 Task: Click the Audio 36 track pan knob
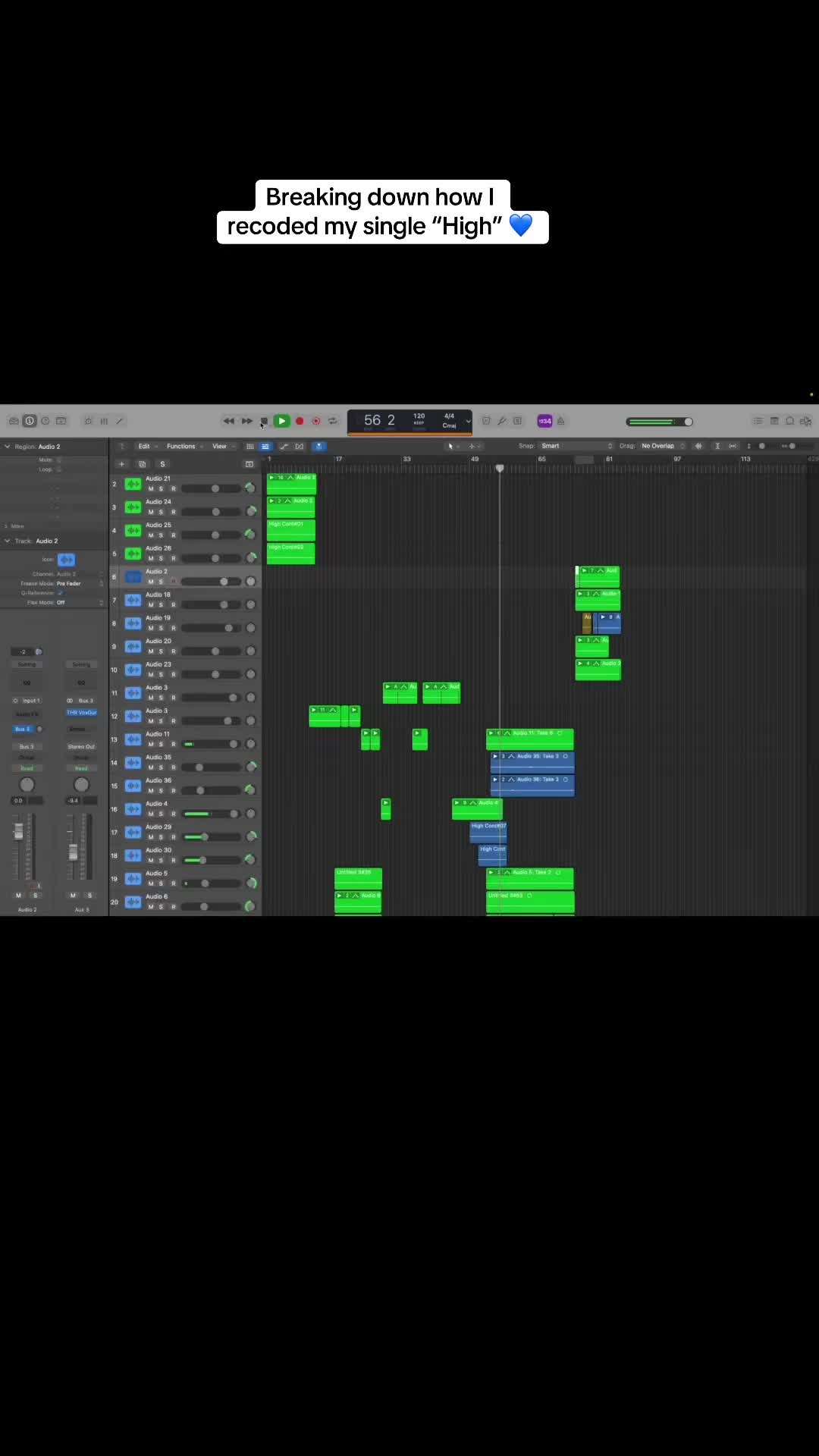250,789
